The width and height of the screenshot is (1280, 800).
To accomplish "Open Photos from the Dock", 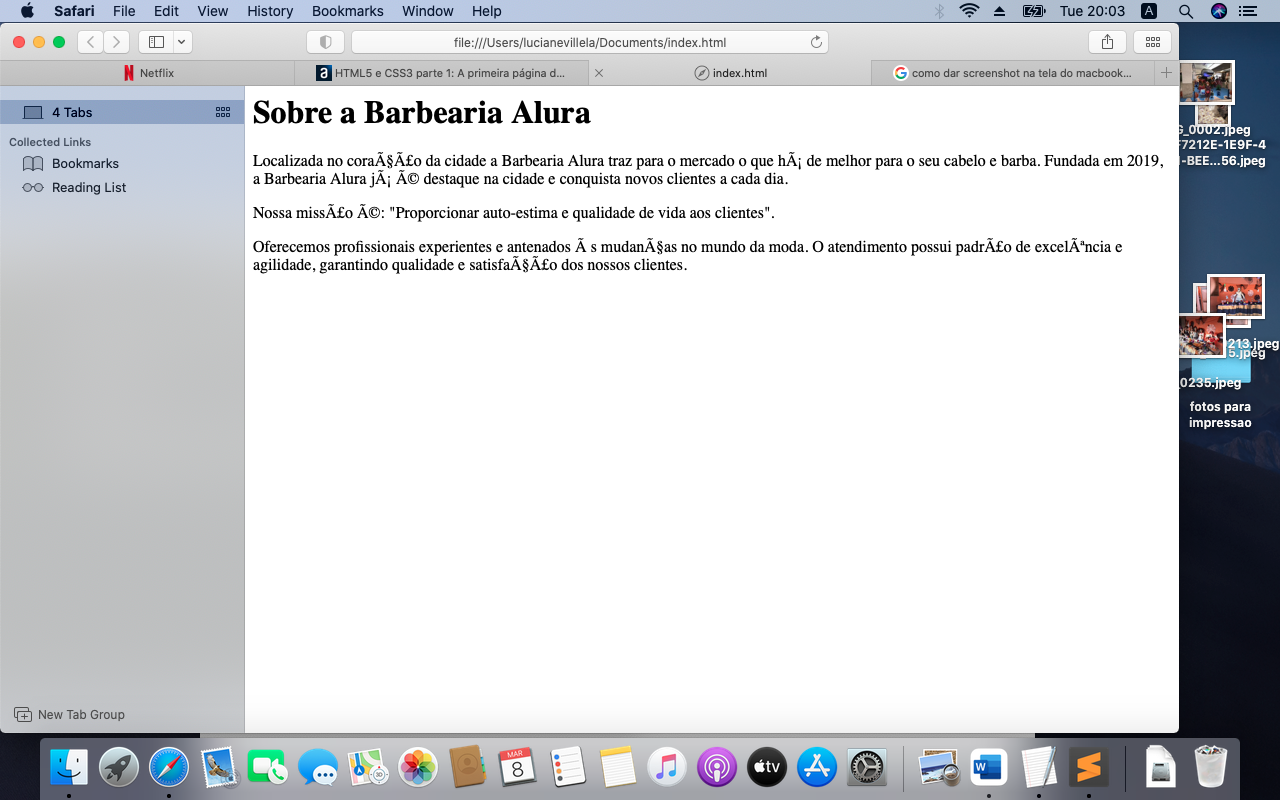I will click(418, 768).
